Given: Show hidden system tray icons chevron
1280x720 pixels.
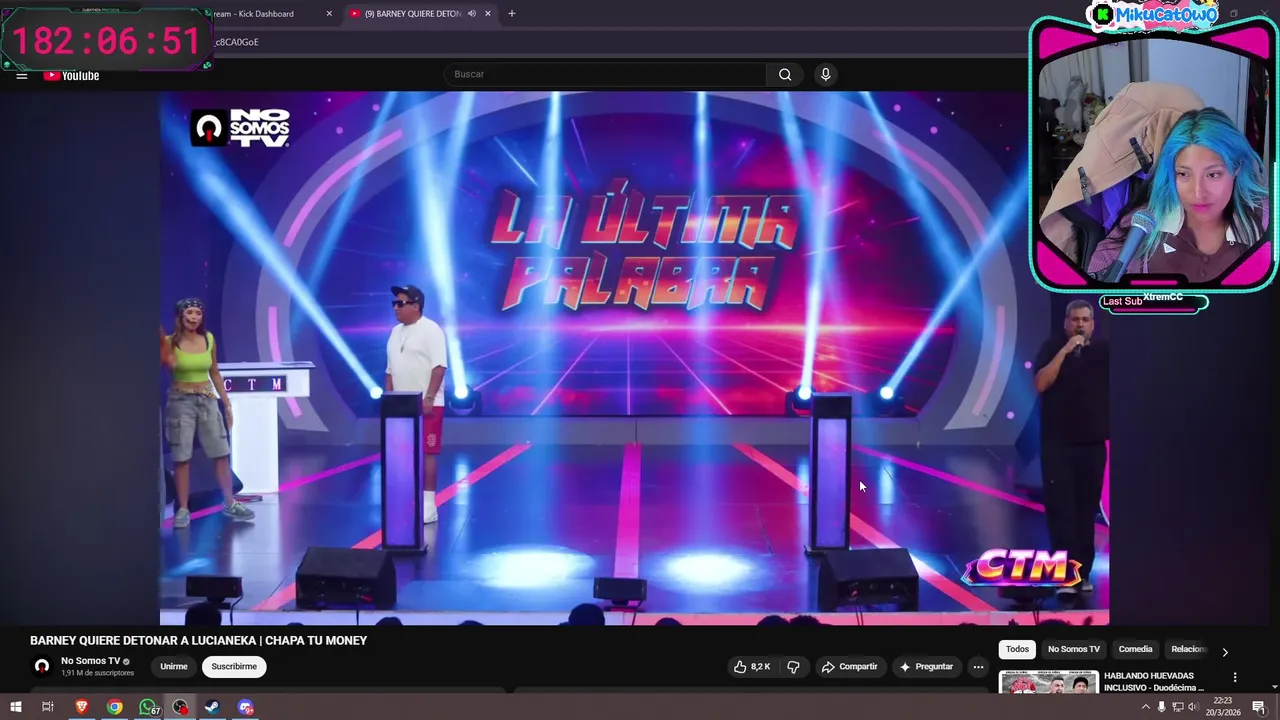Looking at the screenshot, I should pos(1145,707).
